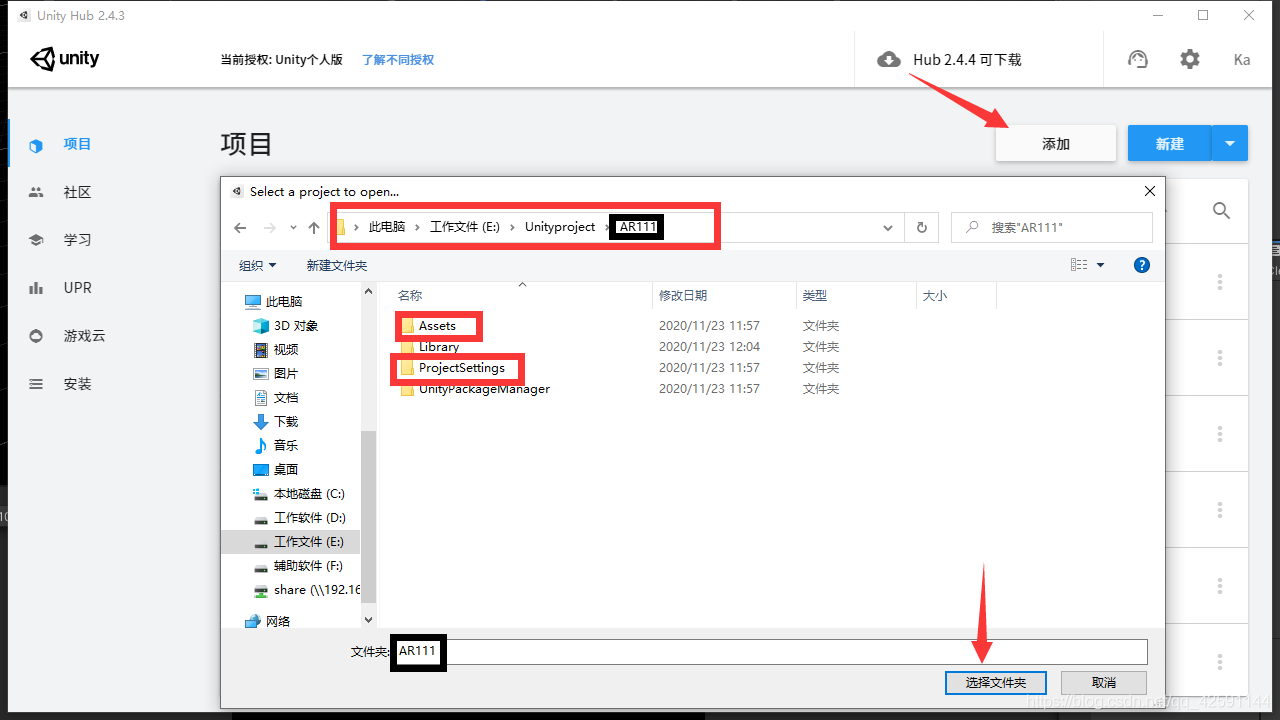Open the 项目 projects tab in sidebar
1280x720 pixels.
[x=77, y=144]
